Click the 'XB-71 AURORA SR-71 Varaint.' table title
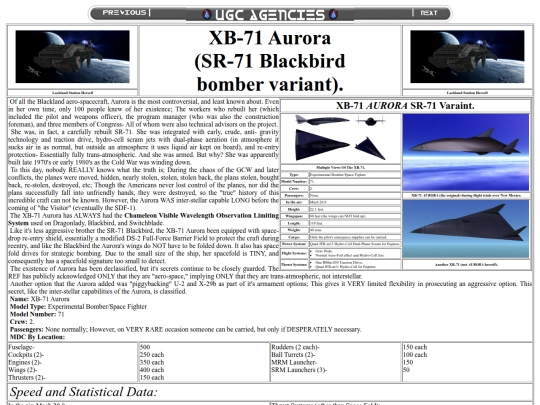This screenshot has width=540, height=405. pos(405,106)
